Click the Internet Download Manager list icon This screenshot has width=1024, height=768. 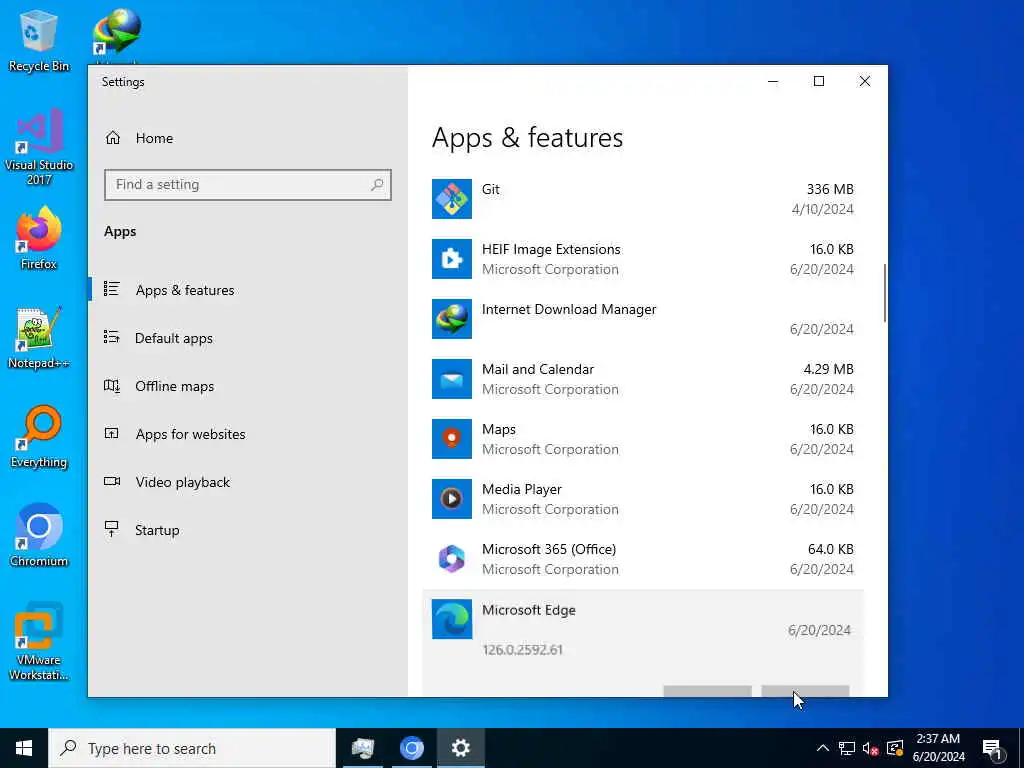tap(451, 319)
